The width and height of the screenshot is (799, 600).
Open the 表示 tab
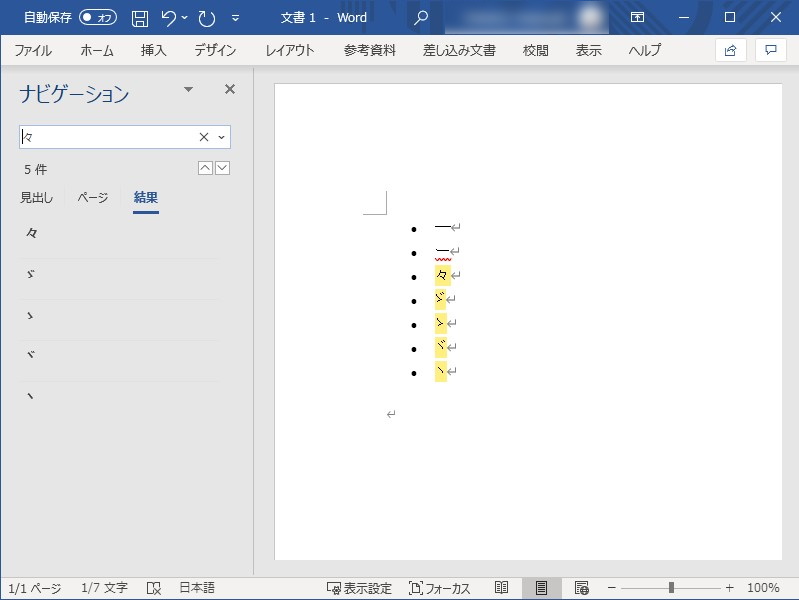[x=589, y=50]
